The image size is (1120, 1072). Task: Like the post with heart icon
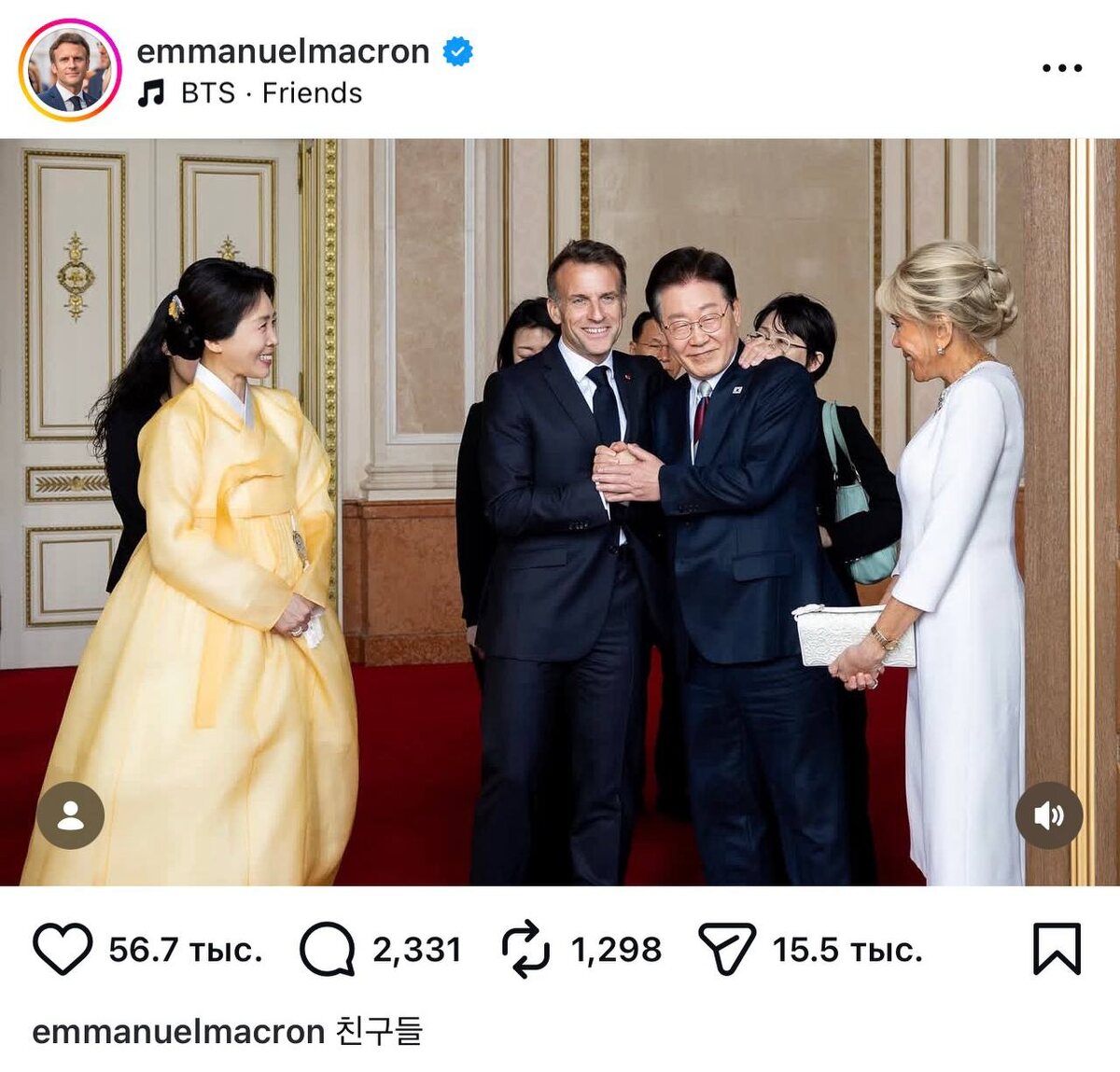click(x=63, y=949)
